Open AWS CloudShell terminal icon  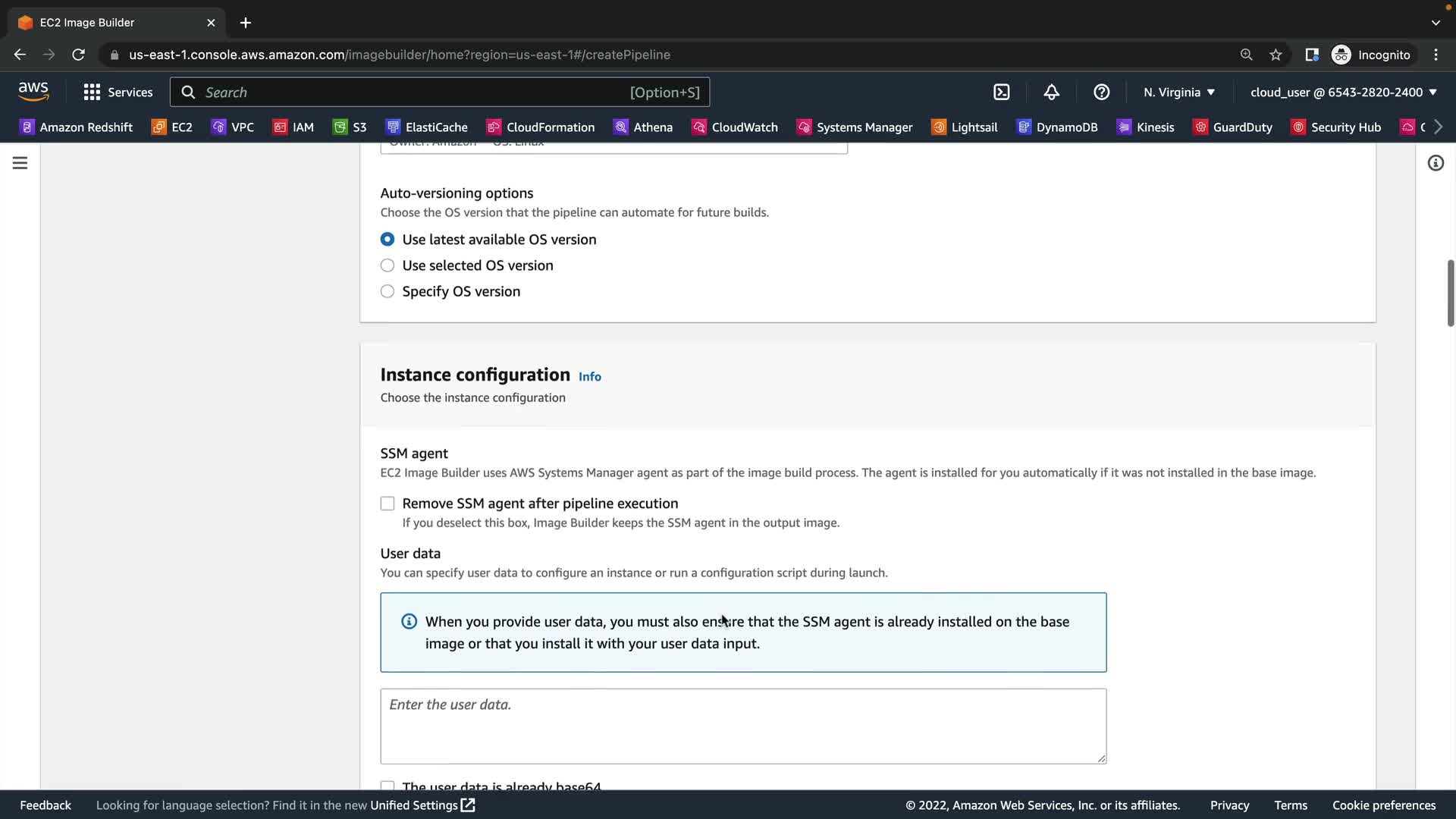point(1001,92)
